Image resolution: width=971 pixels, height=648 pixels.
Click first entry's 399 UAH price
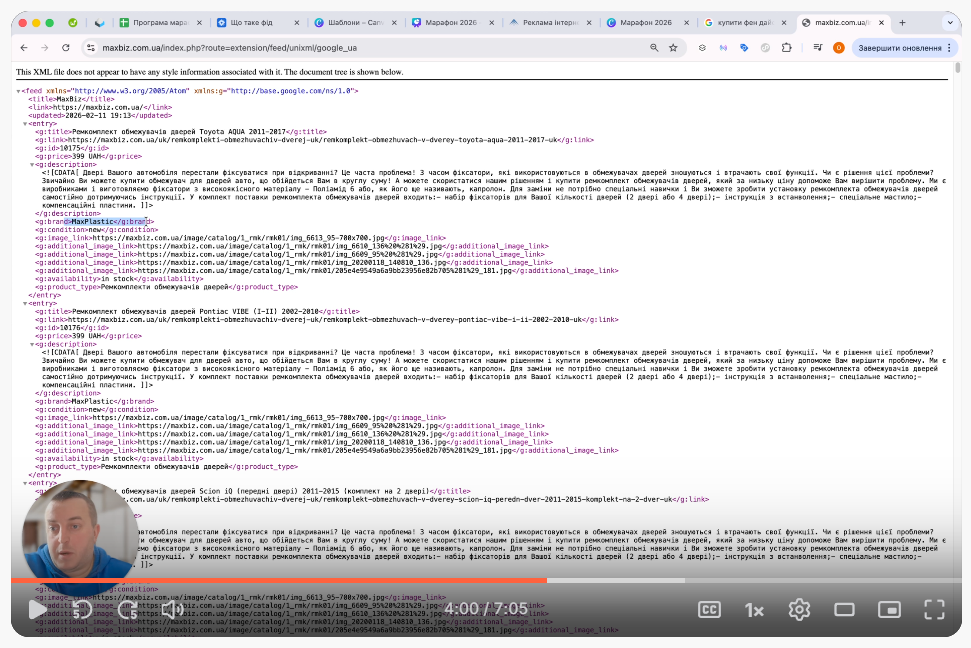(x=87, y=156)
